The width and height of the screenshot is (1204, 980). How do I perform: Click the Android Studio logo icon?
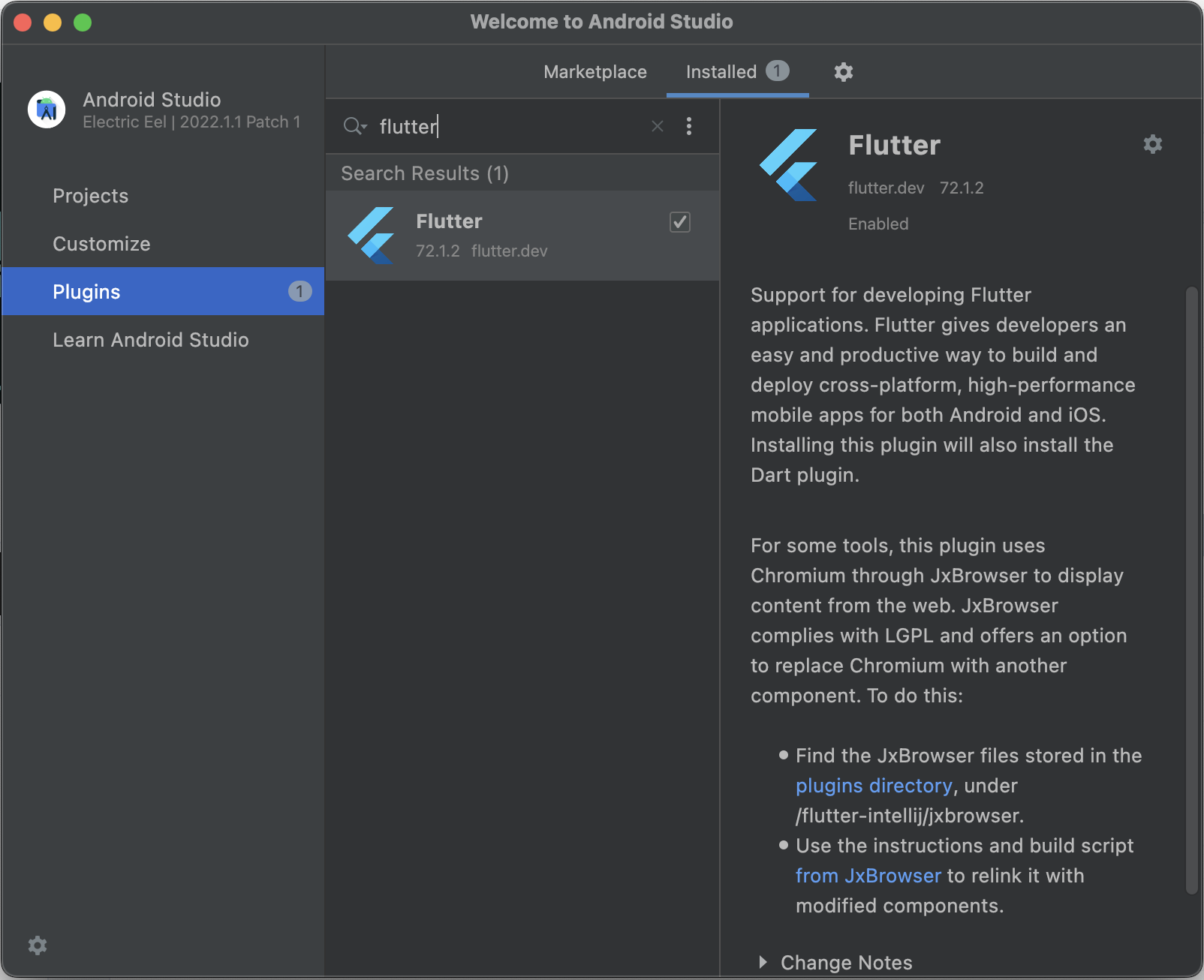click(x=47, y=110)
